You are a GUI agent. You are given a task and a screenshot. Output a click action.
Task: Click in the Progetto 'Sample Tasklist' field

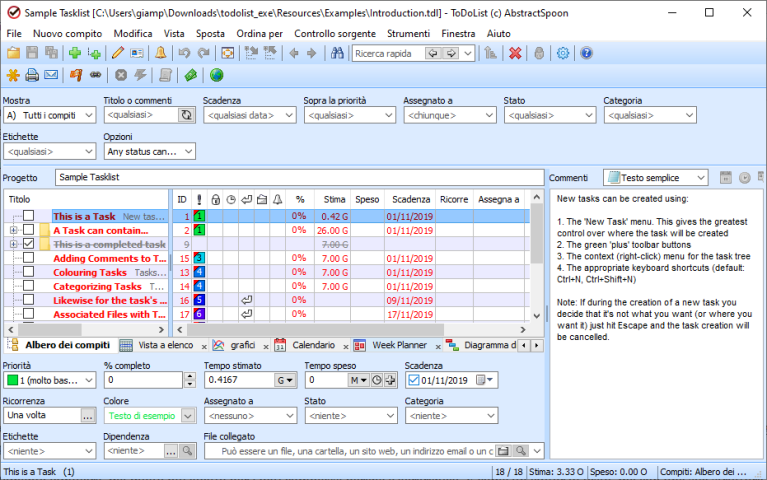pyautogui.click(x=299, y=178)
